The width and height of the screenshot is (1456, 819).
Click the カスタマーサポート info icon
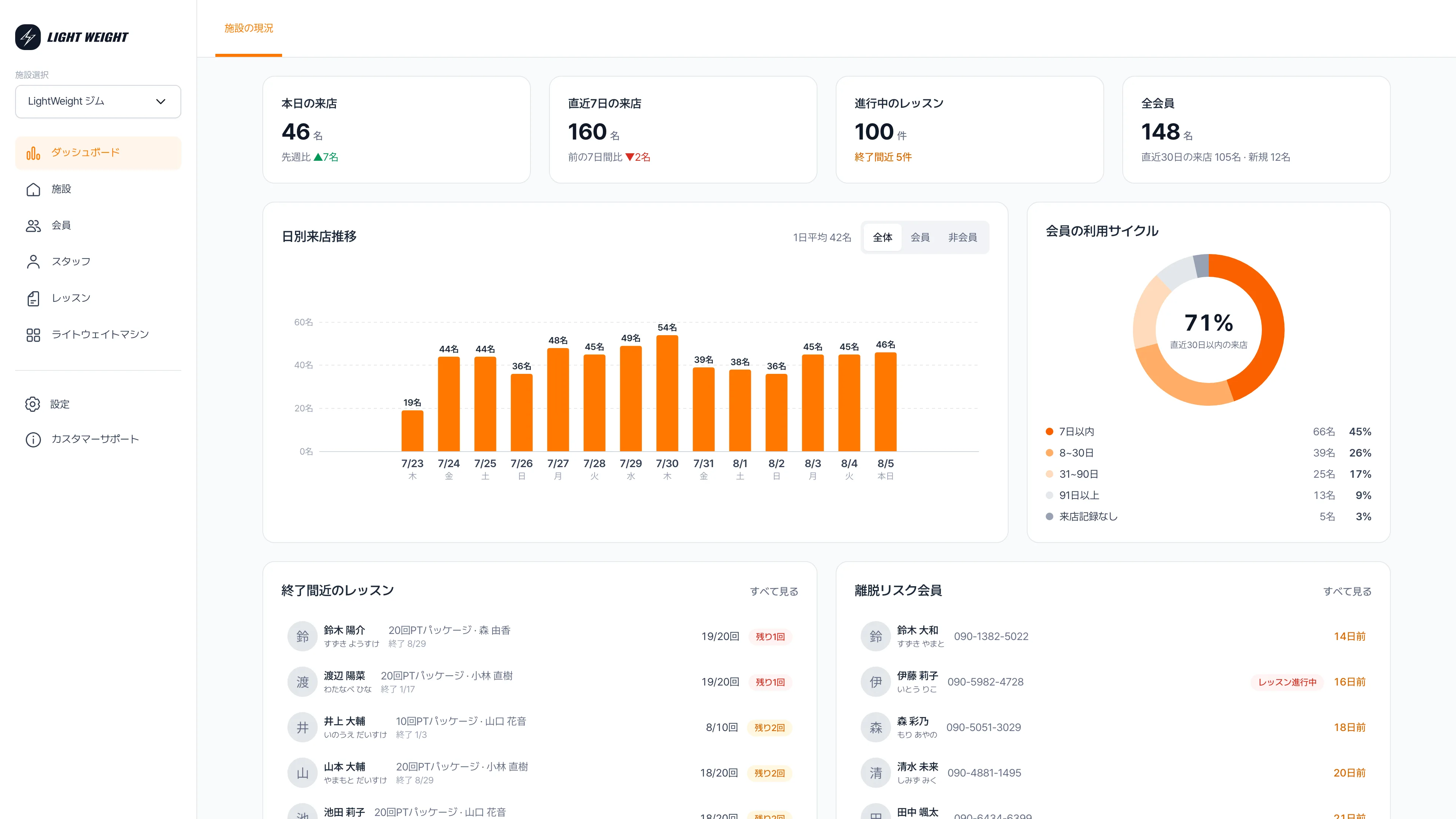[33, 439]
